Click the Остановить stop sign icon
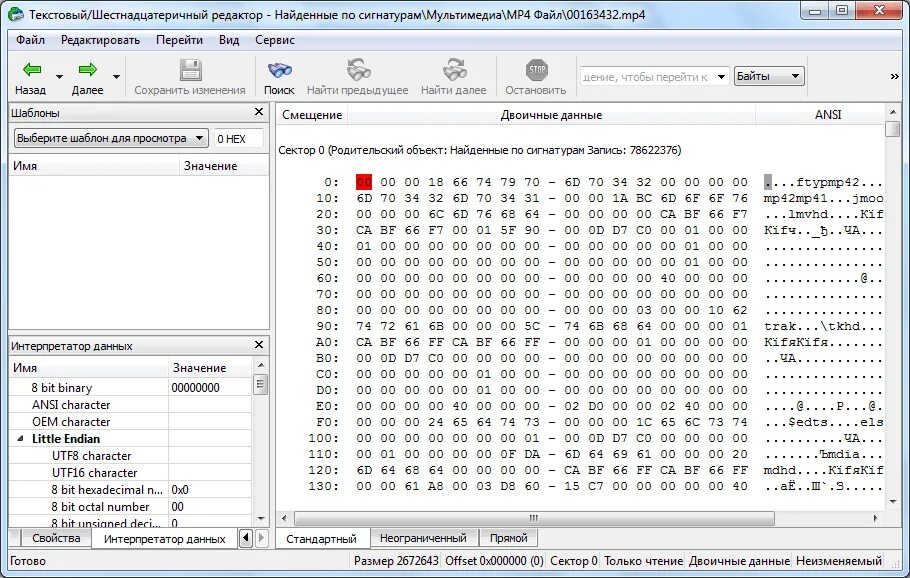Image resolution: width=910 pixels, height=578 pixels. coord(536,70)
